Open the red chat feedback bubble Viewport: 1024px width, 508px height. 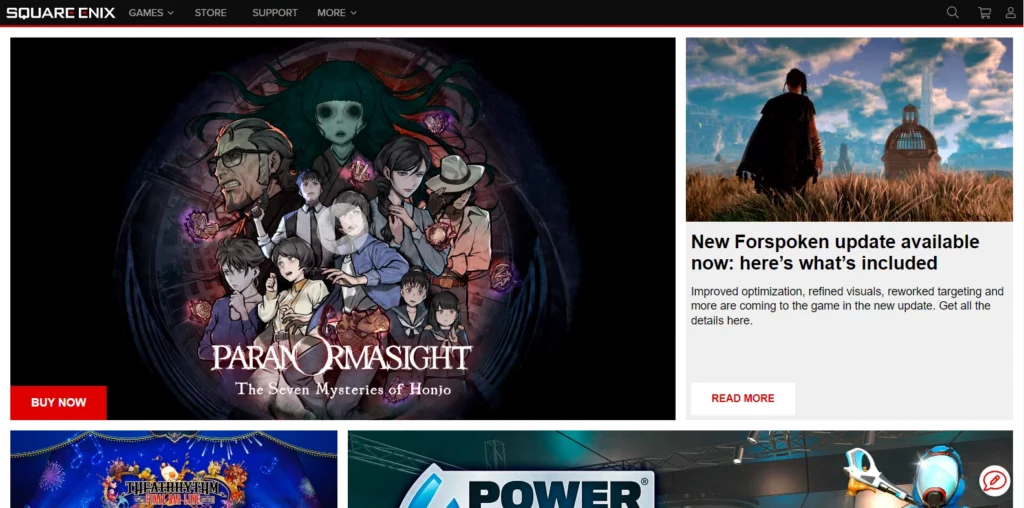click(x=995, y=482)
